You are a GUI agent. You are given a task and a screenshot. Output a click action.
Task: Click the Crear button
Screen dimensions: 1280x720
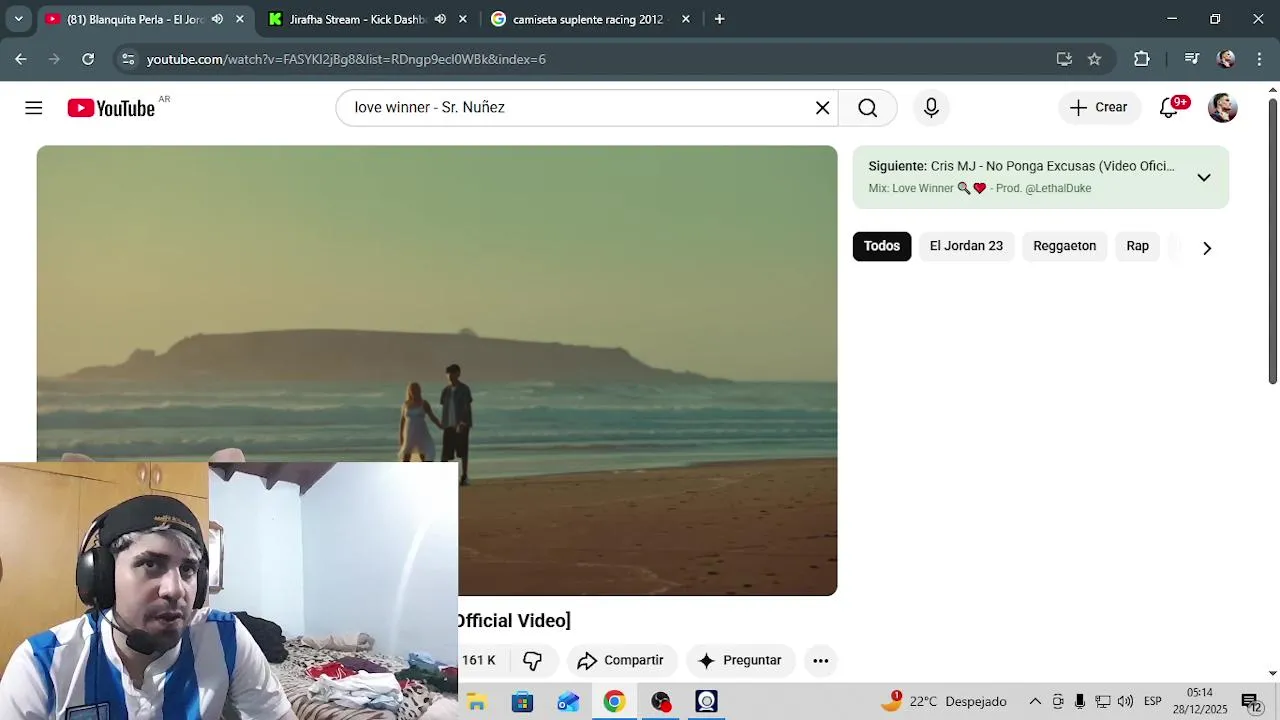coord(1099,108)
